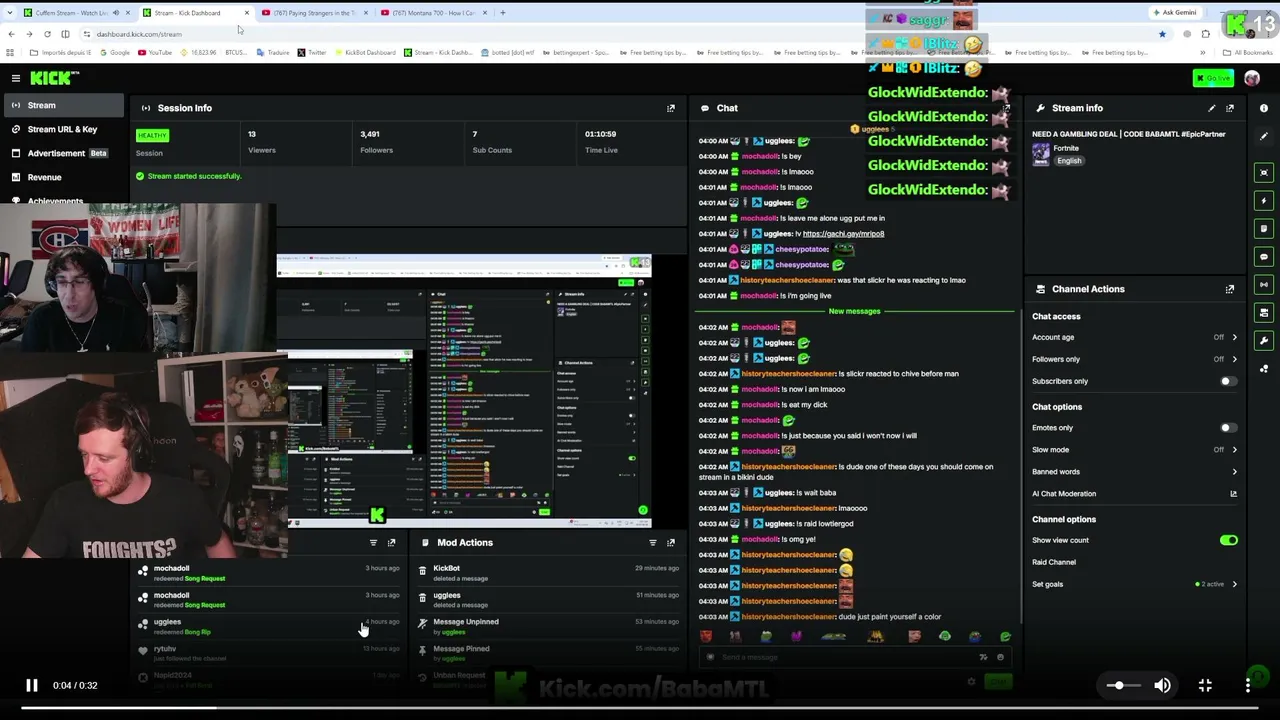Open the activity feed filter icon

click(x=373, y=543)
